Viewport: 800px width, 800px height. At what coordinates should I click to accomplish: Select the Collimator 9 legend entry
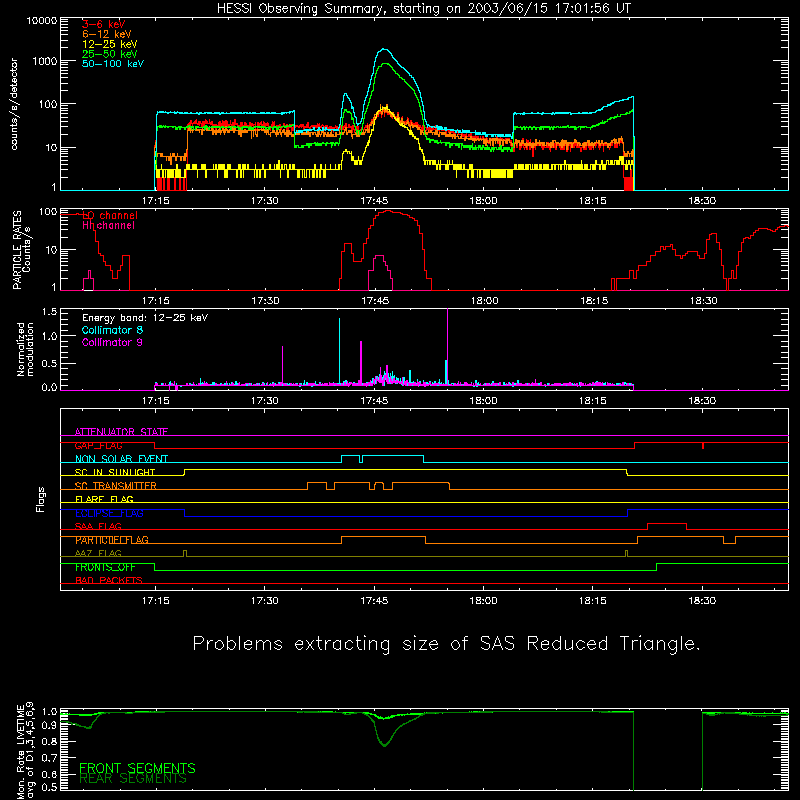[x=112, y=342]
